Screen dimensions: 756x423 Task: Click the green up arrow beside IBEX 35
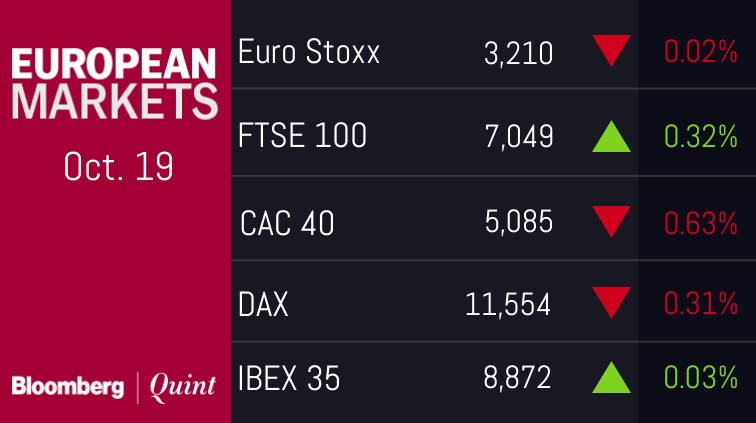611,378
